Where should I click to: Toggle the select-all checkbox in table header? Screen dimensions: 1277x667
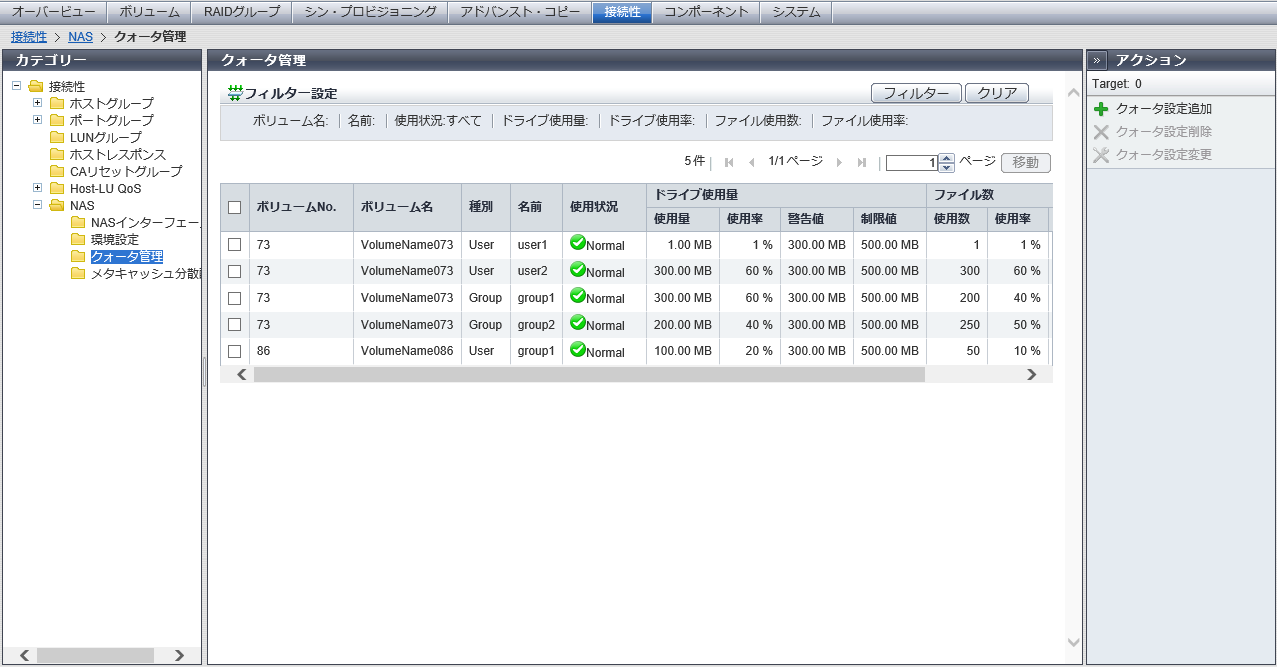(235, 208)
